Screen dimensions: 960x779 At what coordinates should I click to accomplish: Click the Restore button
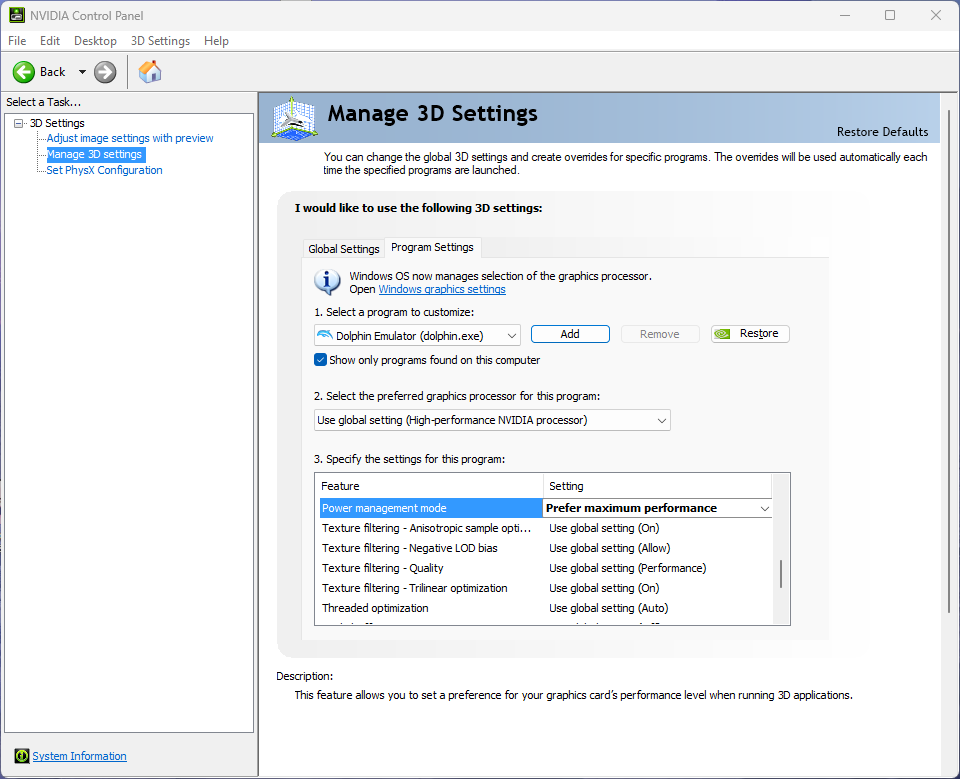(x=750, y=334)
